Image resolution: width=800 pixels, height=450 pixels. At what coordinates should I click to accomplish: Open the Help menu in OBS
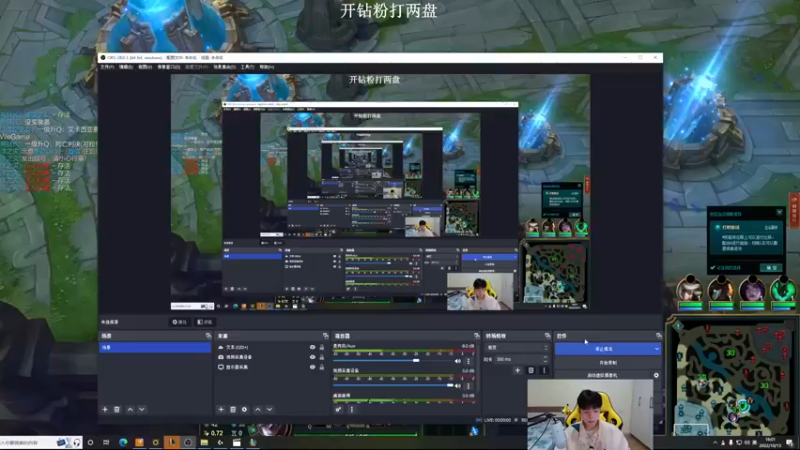267,67
